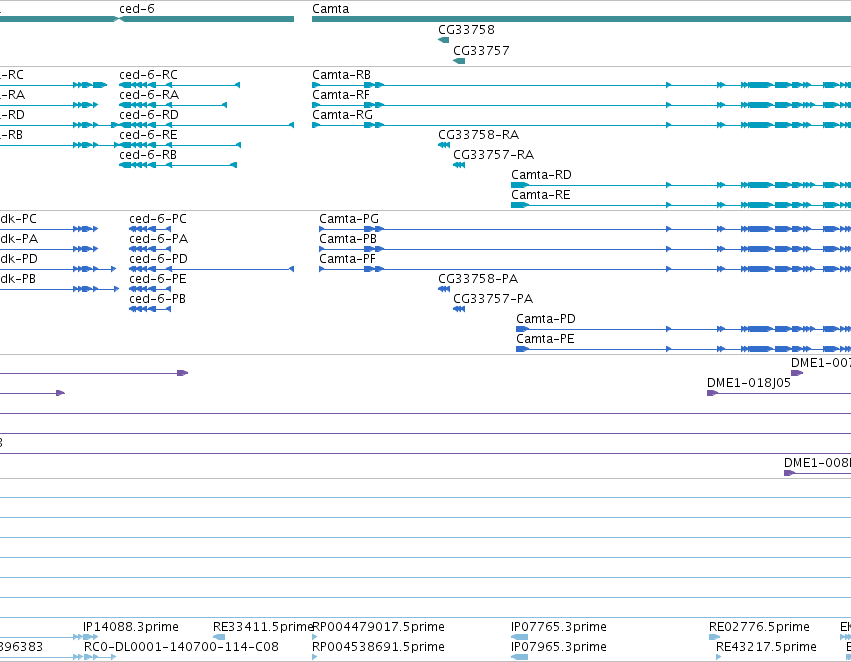Open protein label Camta-PE
Image resolution: width=851 pixels, height=662 pixels.
pyautogui.click(x=545, y=340)
